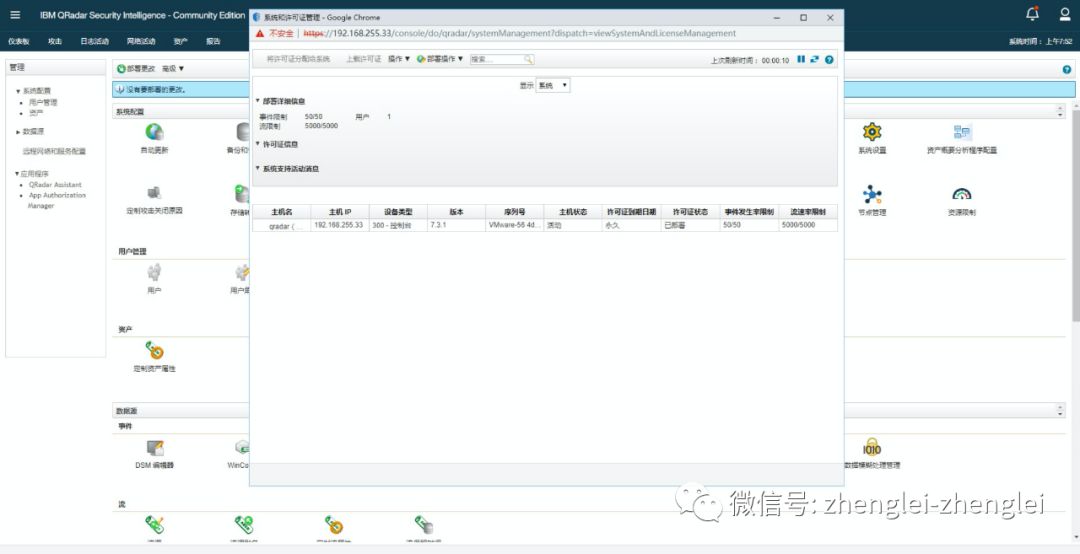Open the 部署操作 dropdown in popup
Viewport: 1080px width, 554px height.
[x=440, y=60]
